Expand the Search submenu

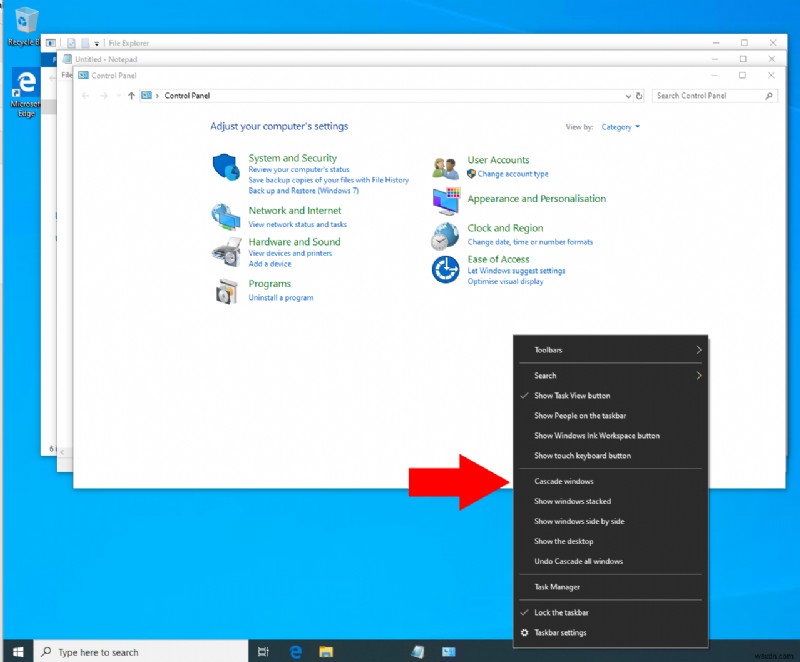pyautogui.click(x=543, y=375)
